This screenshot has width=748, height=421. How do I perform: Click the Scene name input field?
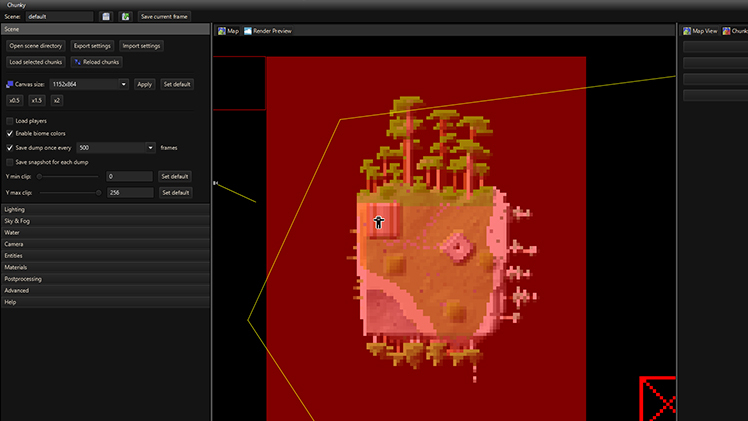click(x=59, y=17)
